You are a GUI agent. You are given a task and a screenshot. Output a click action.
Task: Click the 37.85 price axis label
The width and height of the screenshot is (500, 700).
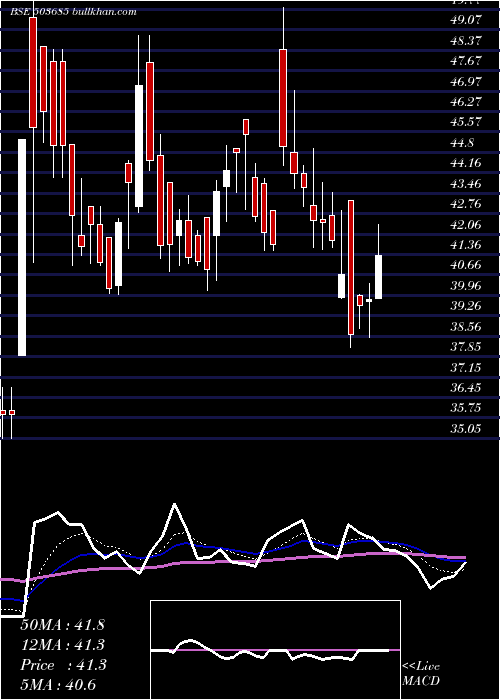coord(467,346)
